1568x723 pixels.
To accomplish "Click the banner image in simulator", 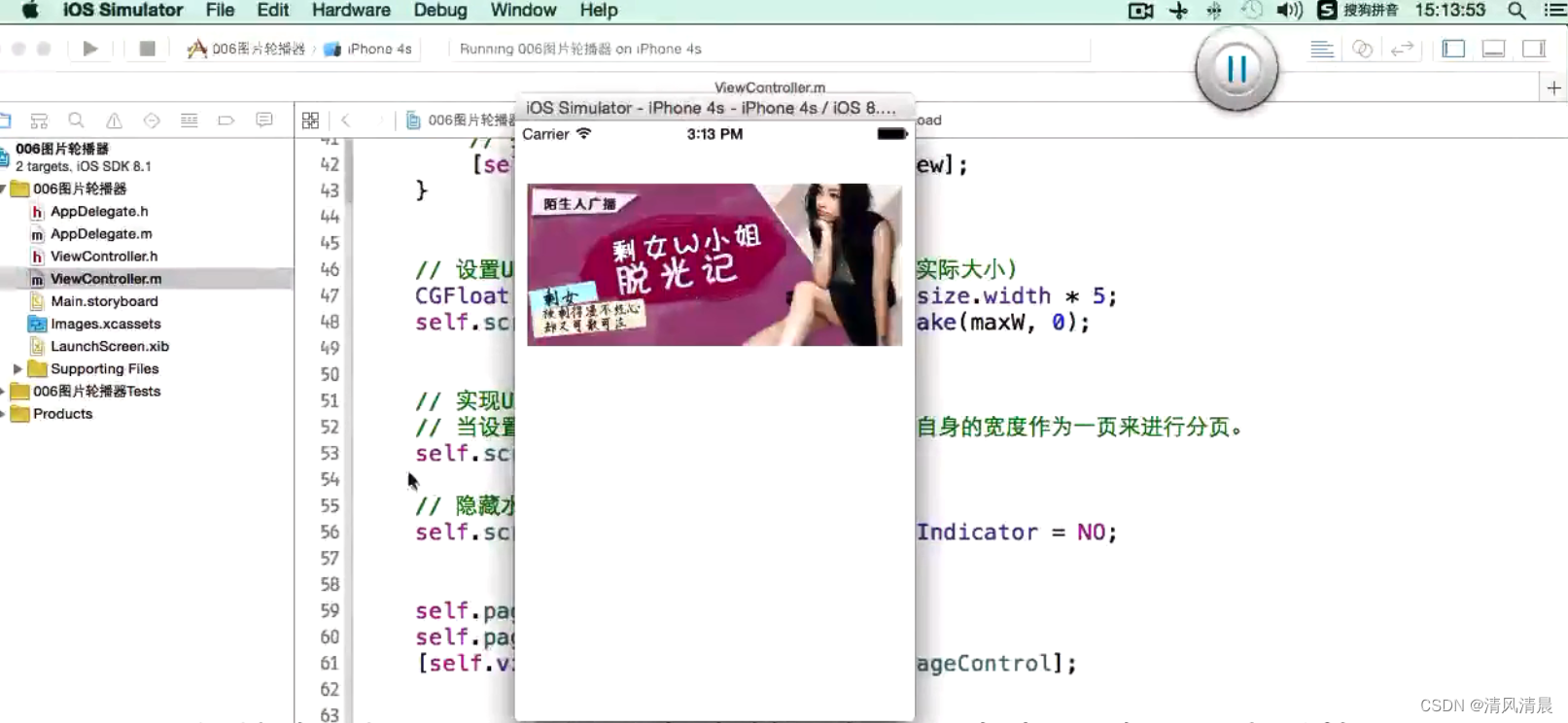I will coord(714,264).
